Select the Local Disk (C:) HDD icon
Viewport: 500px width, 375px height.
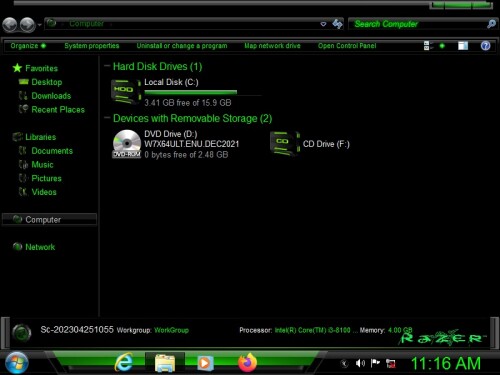click(x=126, y=92)
